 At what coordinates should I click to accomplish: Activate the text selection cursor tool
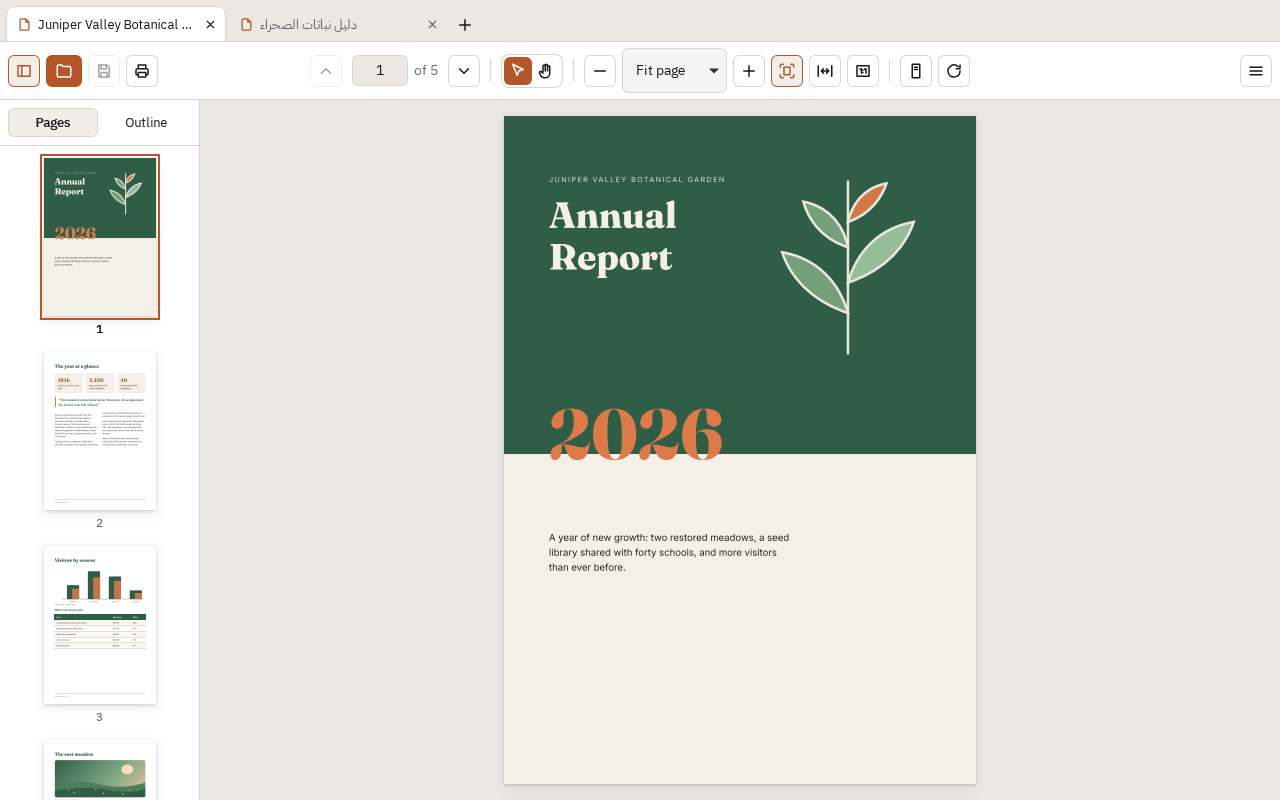(x=518, y=71)
